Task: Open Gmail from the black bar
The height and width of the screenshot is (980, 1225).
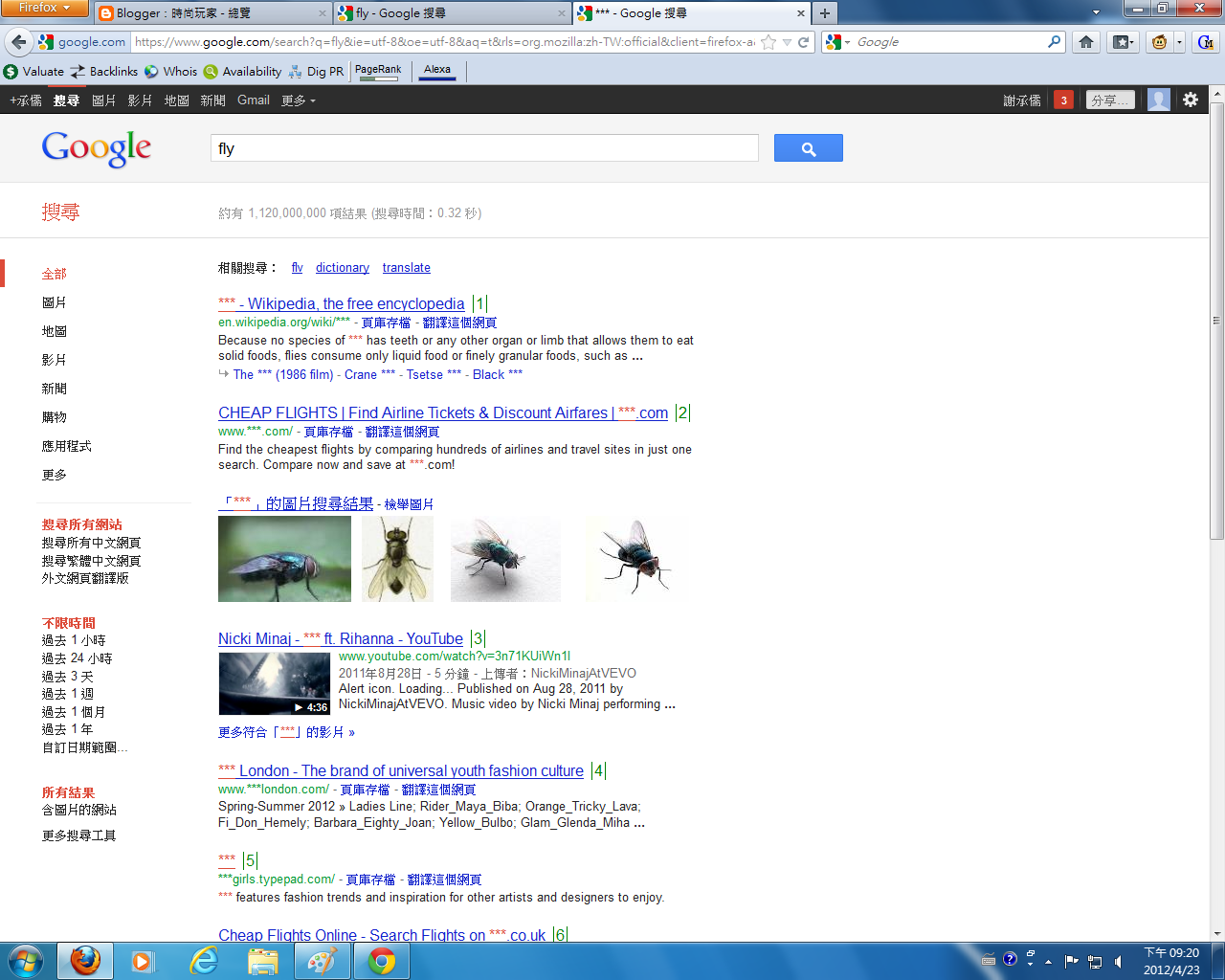Action: pos(254,100)
